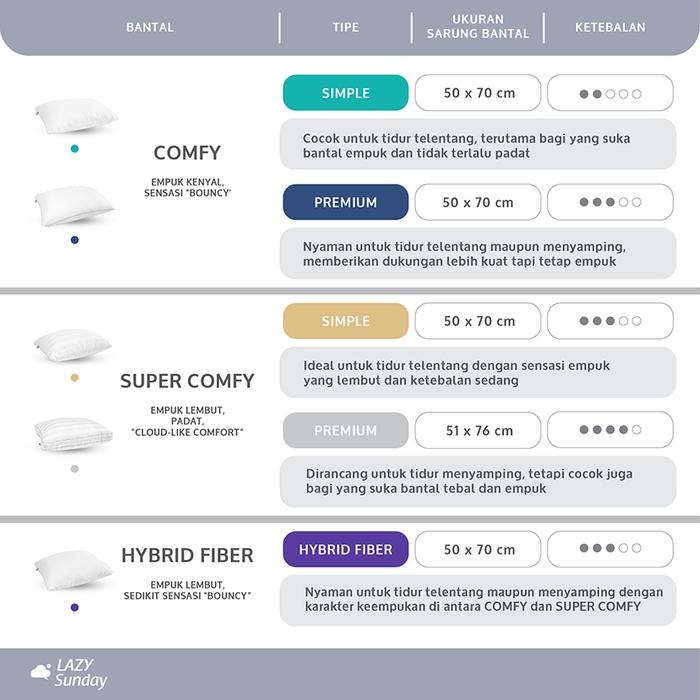Pick the teal color dot under Comfy

tap(74, 149)
